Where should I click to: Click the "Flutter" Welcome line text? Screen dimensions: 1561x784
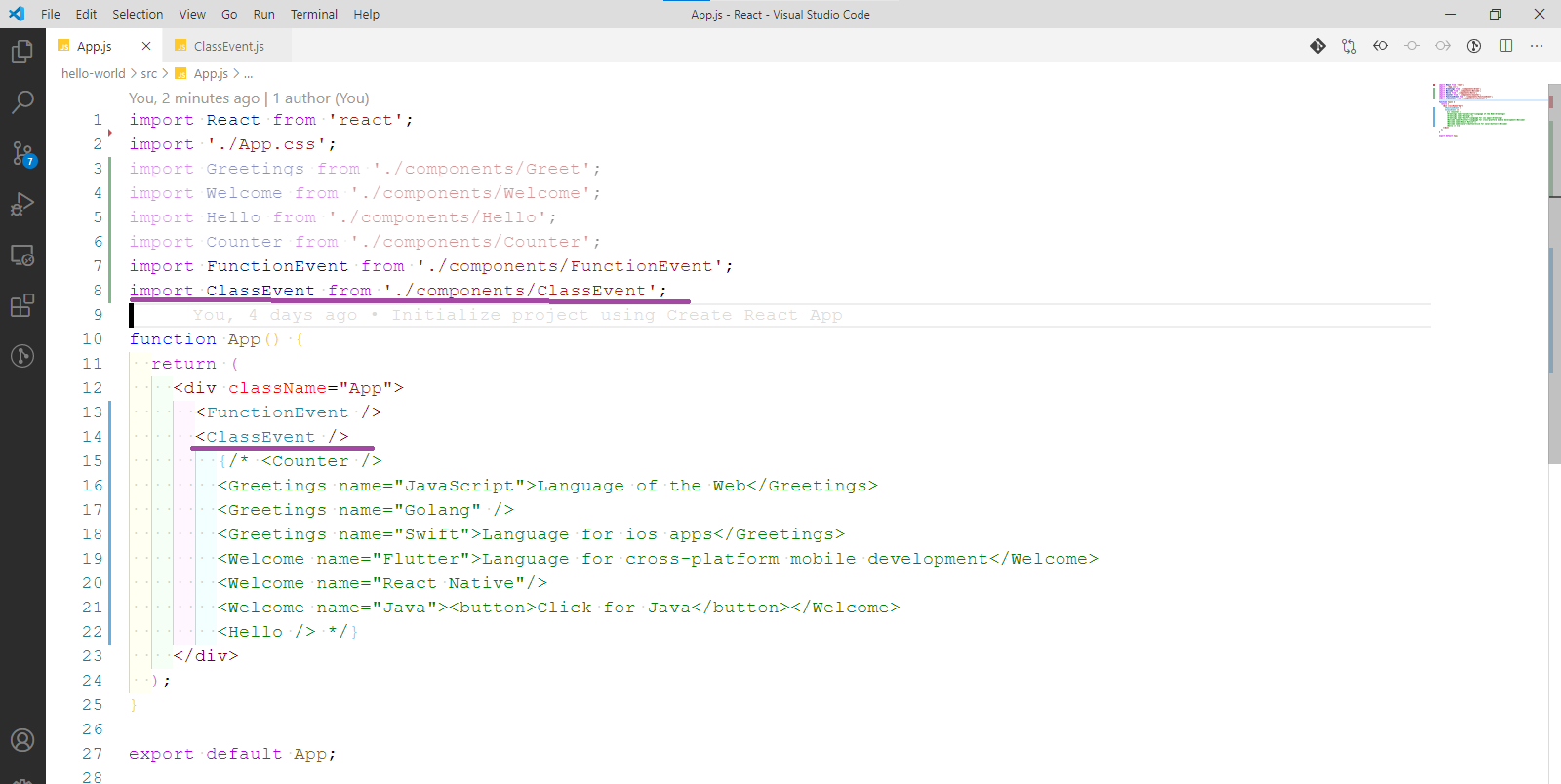pos(658,559)
